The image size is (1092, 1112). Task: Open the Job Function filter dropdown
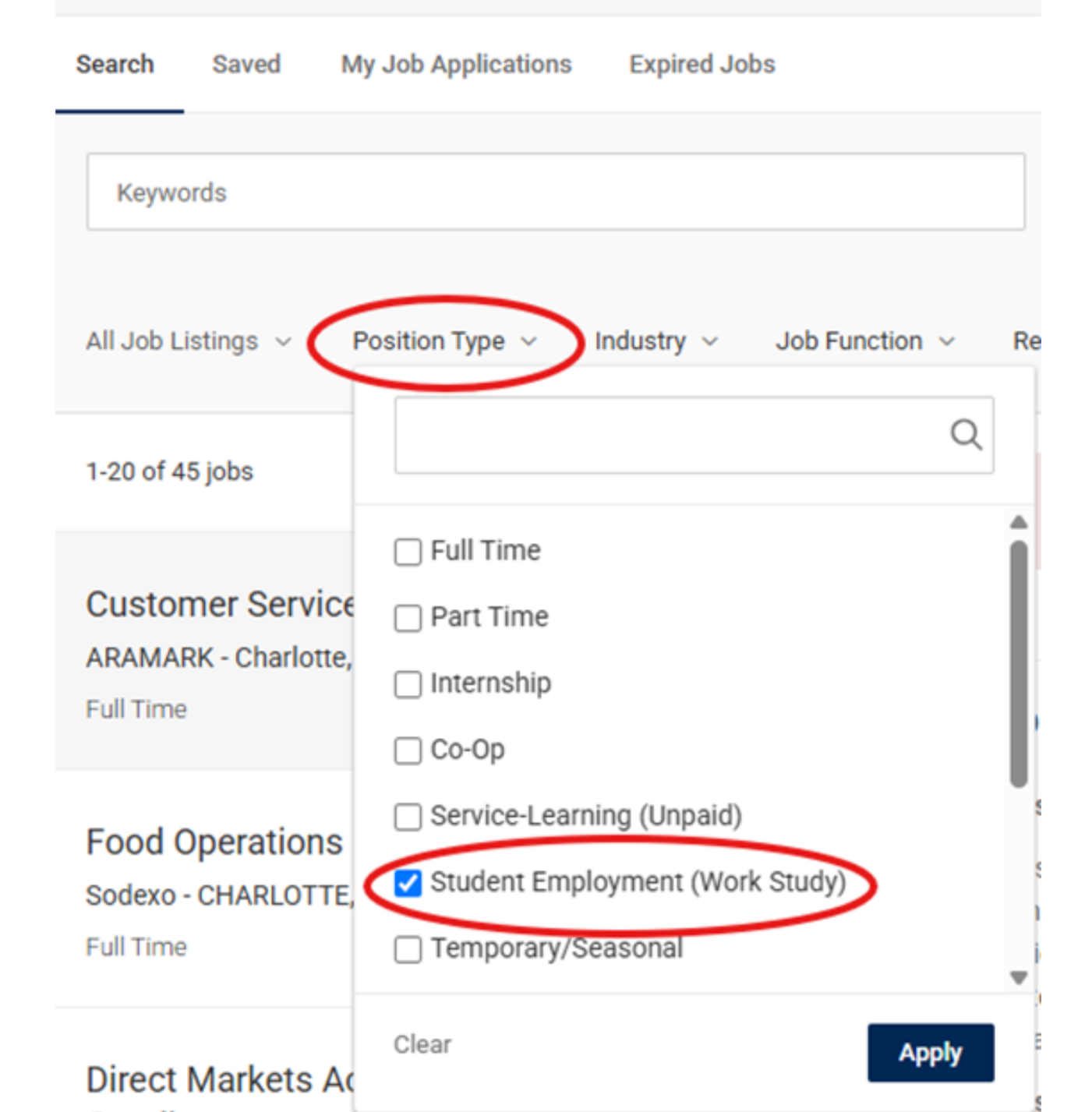pyautogui.click(x=865, y=341)
